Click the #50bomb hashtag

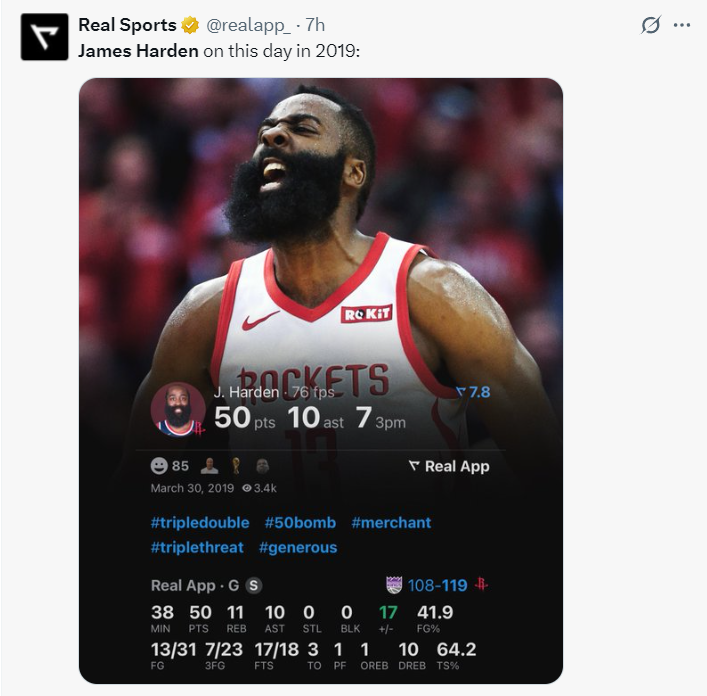click(300, 522)
